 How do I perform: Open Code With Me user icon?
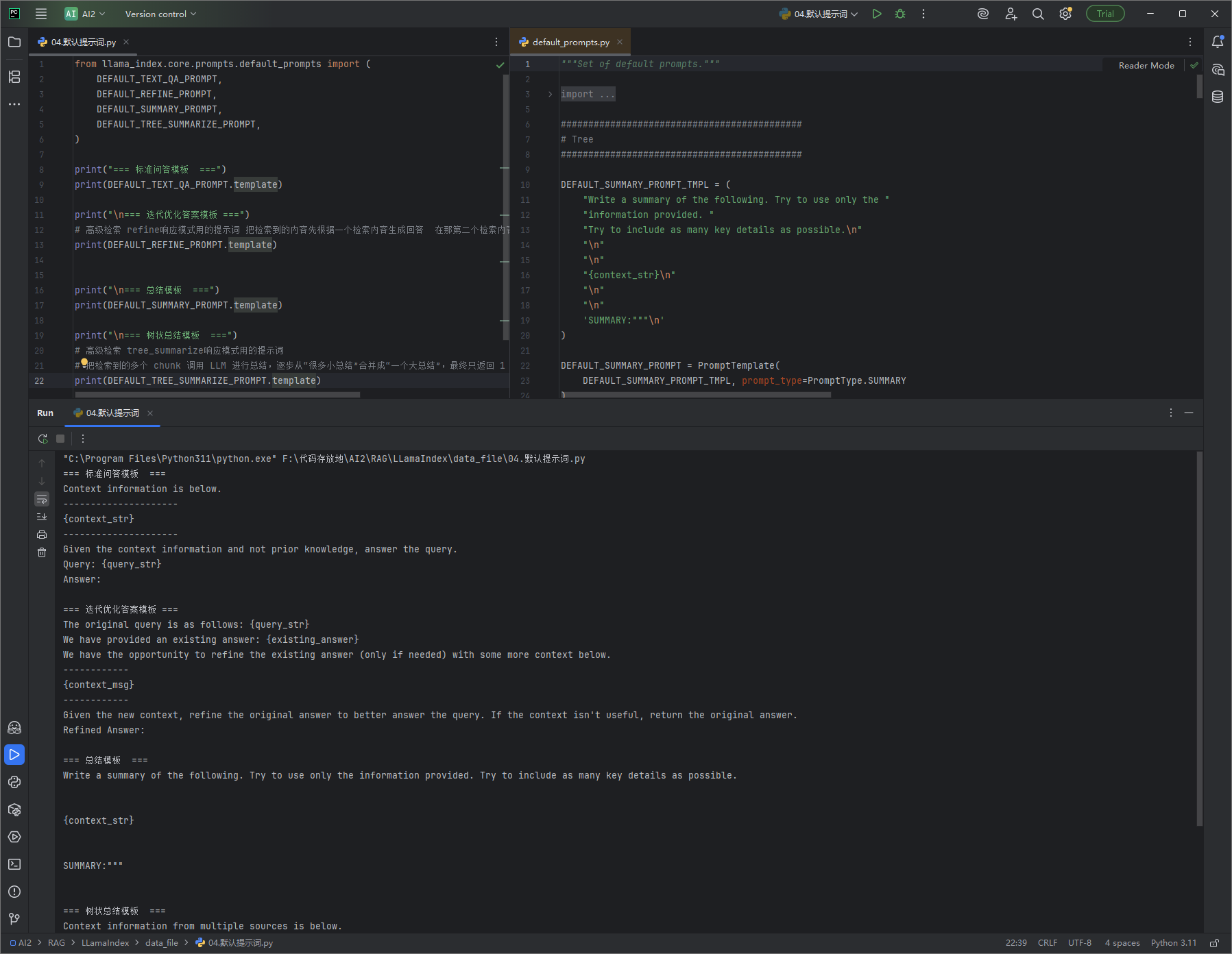[x=1011, y=14]
